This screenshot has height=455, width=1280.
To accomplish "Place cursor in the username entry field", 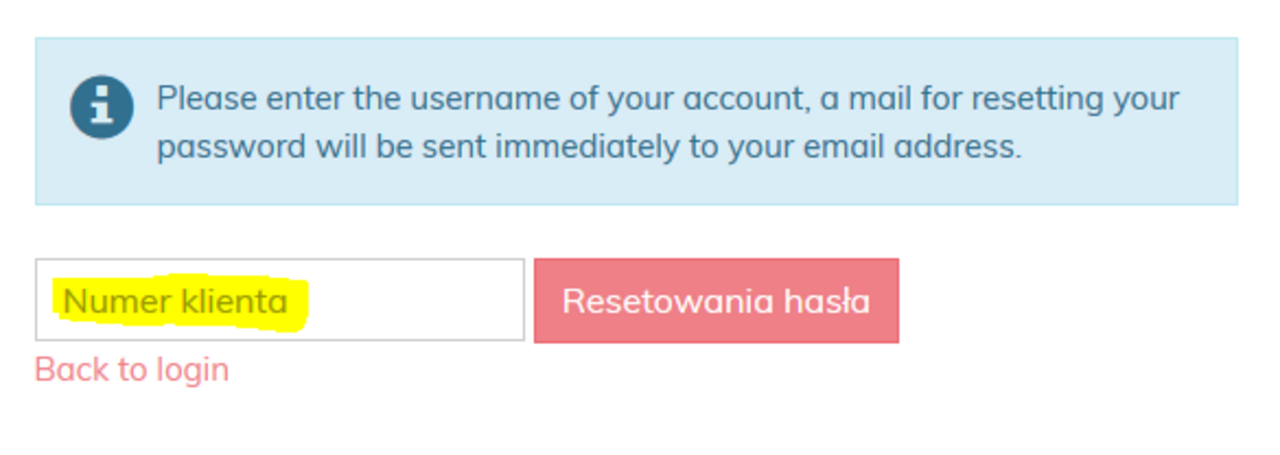I will point(279,300).
